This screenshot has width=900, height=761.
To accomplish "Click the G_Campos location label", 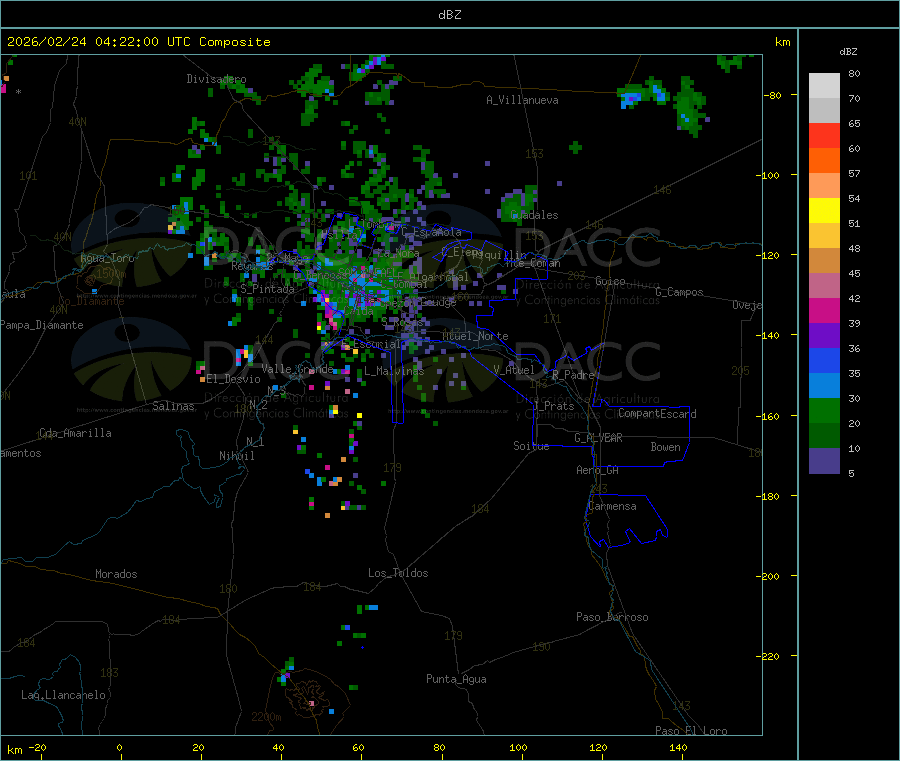I will point(679,292).
